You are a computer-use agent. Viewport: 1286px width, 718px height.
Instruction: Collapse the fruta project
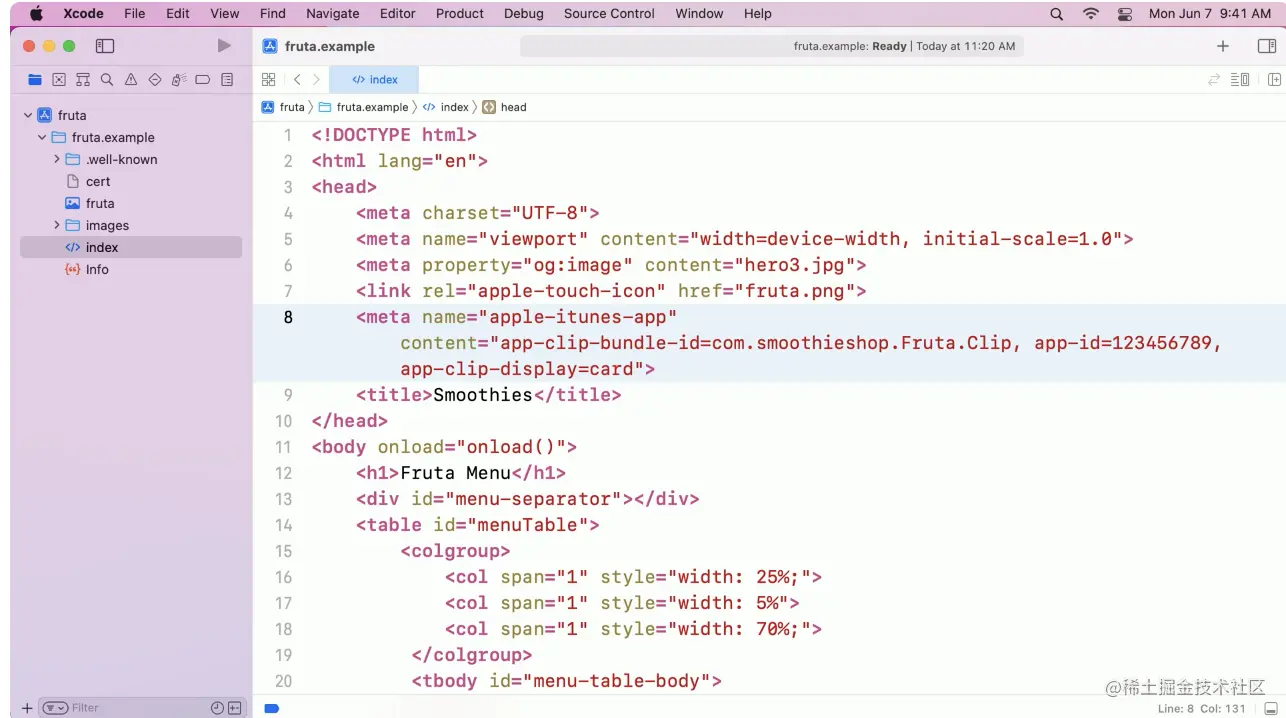coord(28,115)
